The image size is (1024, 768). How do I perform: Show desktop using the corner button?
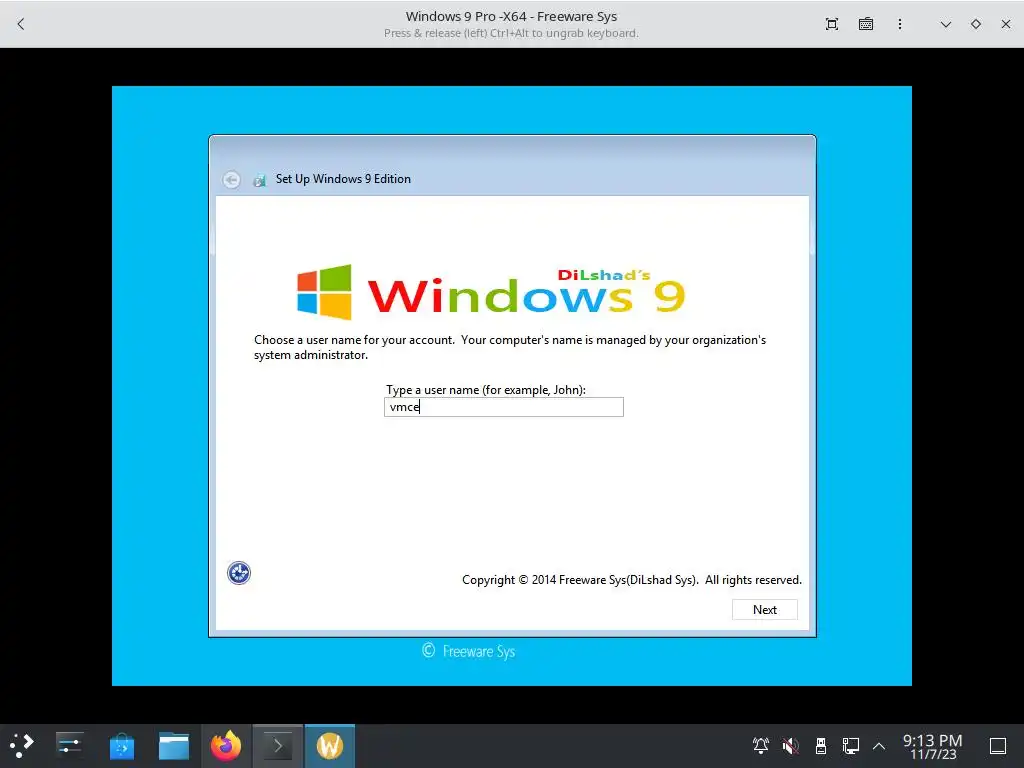point(998,745)
